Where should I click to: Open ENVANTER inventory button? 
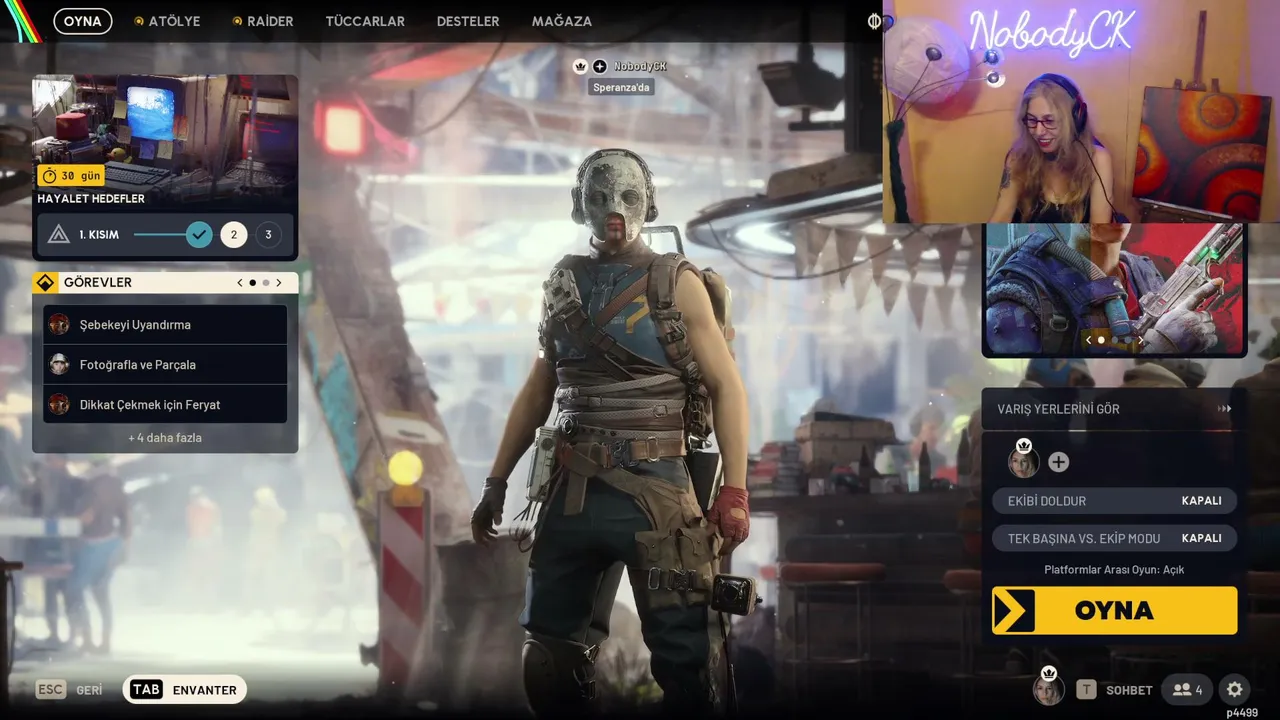pyautogui.click(x=185, y=689)
